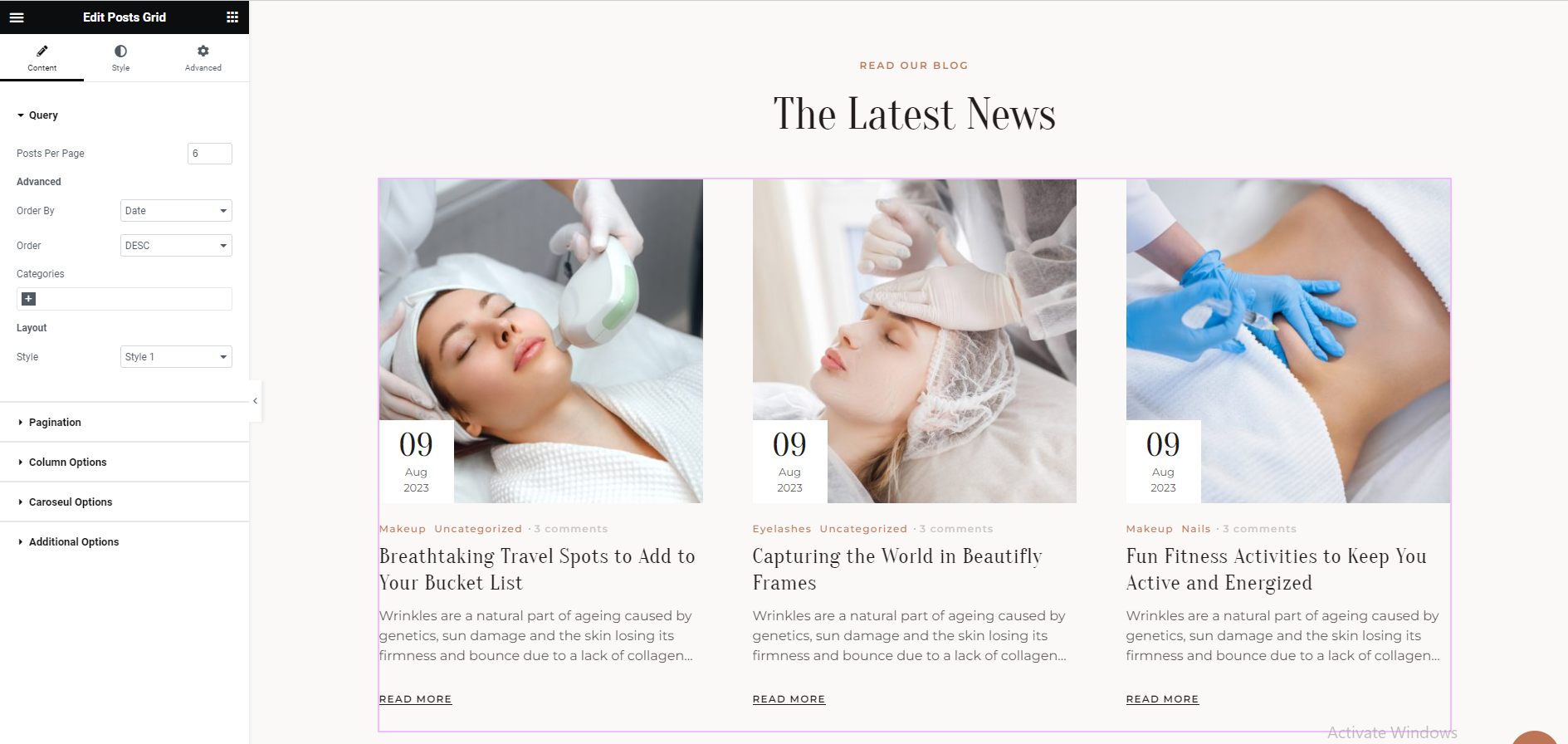
Task: Collapse the editor panel with arrow handle
Action: click(255, 401)
